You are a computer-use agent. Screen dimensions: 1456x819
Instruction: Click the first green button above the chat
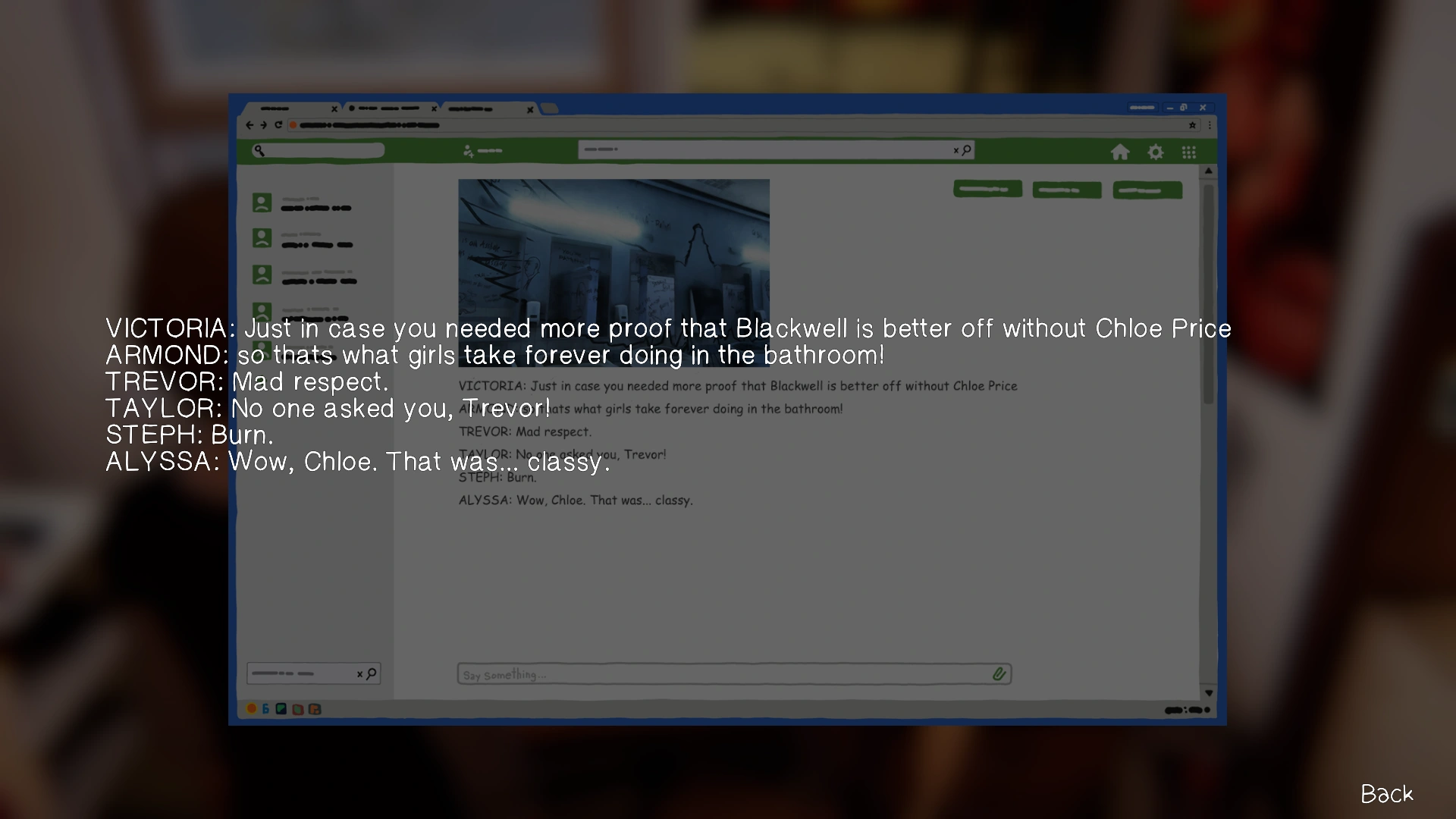987,189
